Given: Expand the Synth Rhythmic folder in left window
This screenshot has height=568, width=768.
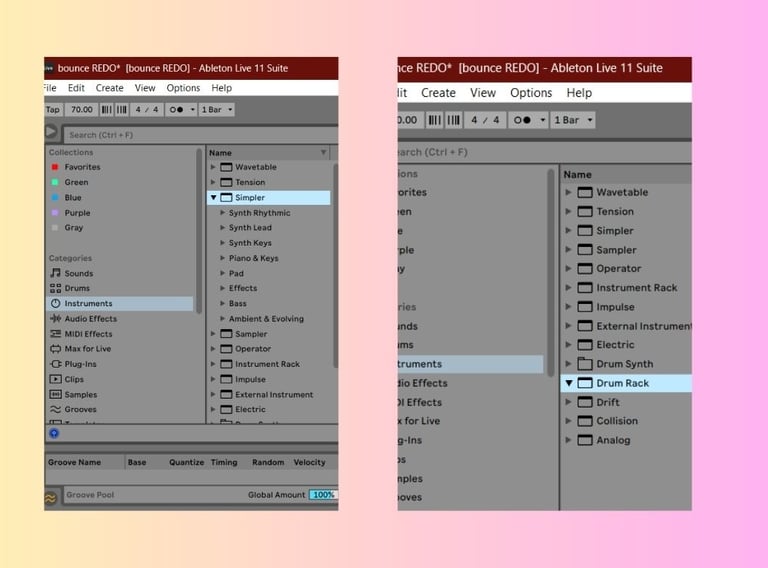Looking at the screenshot, I should click(222, 213).
